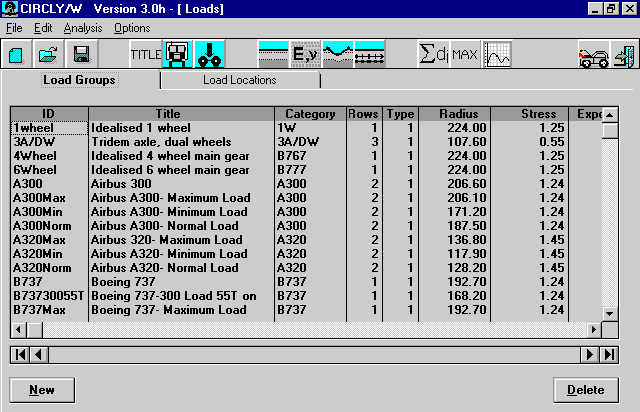Open the graph plot icon
The image size is (640, 412).
(497, 54)
